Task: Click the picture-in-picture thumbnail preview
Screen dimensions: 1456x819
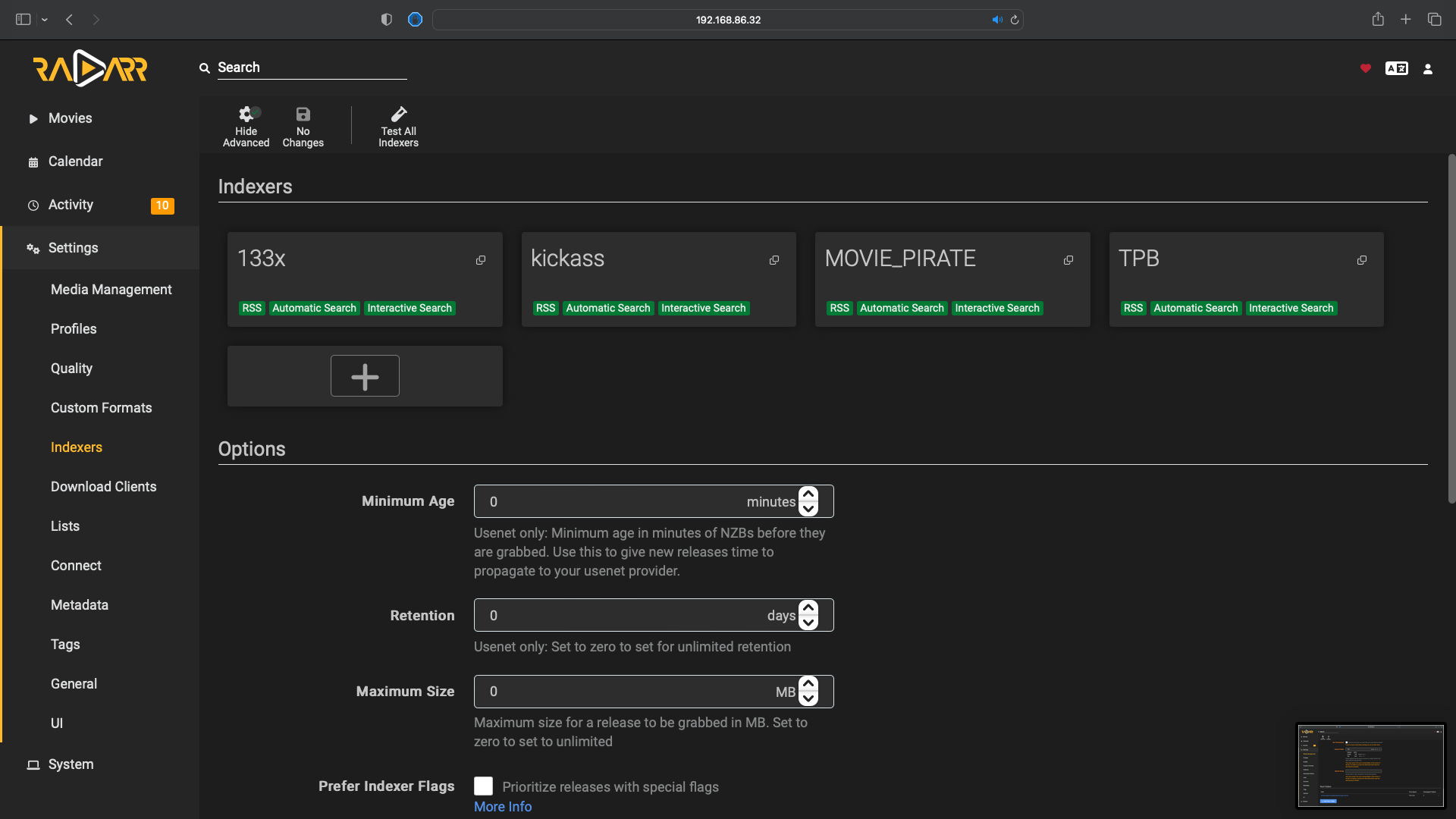Action: pos(1371,766)
